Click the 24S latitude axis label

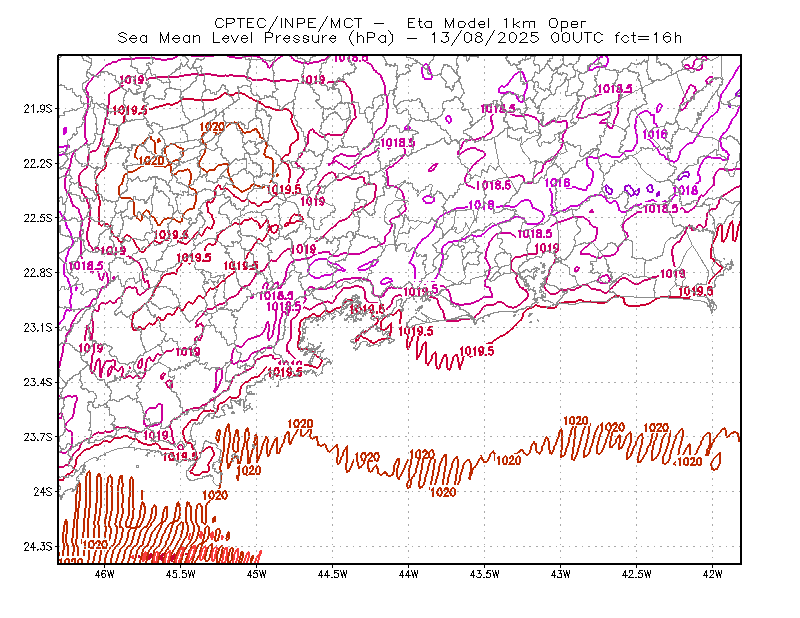tap(43, 491)
